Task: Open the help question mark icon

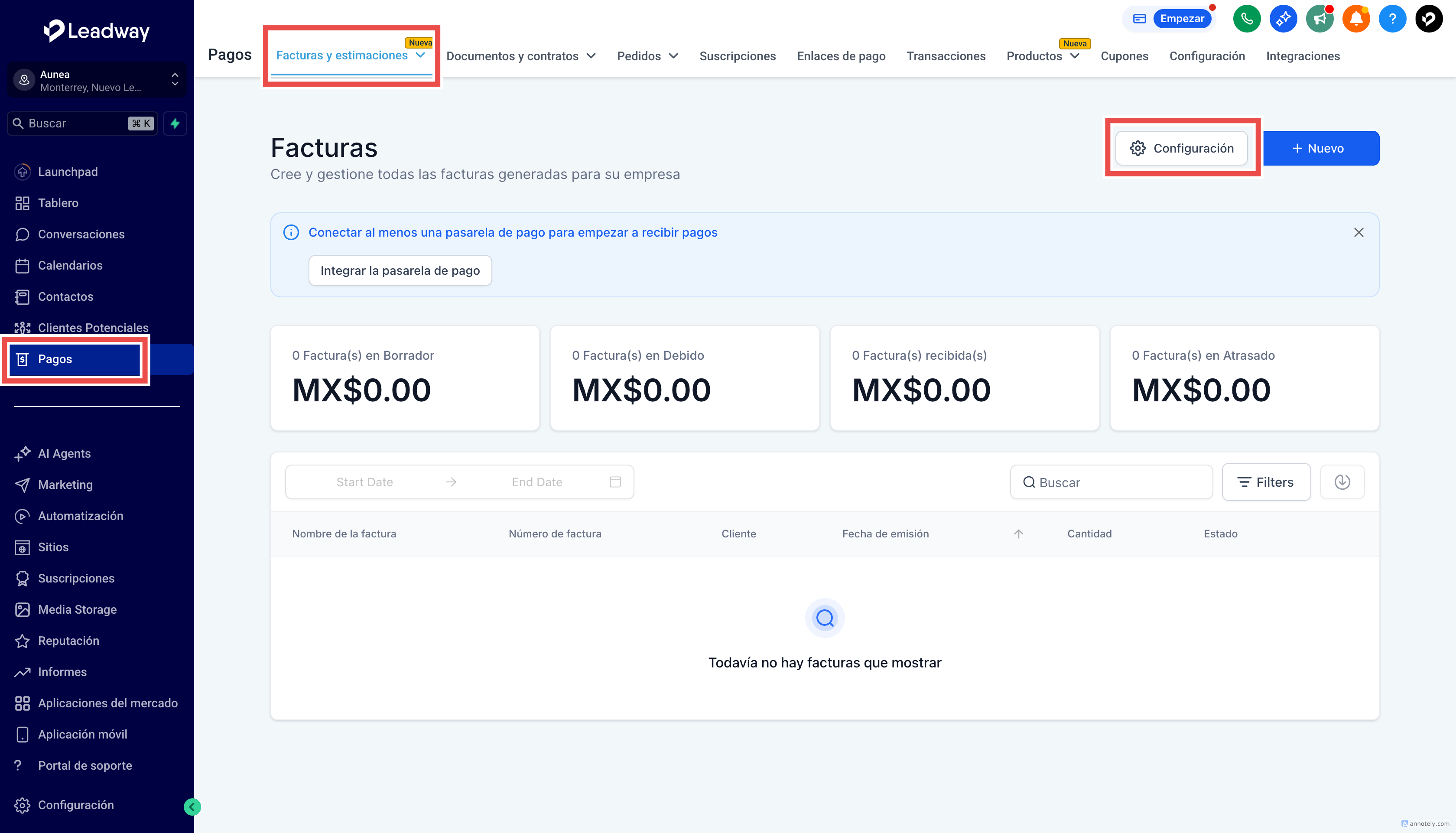Action: (1392, 19)
